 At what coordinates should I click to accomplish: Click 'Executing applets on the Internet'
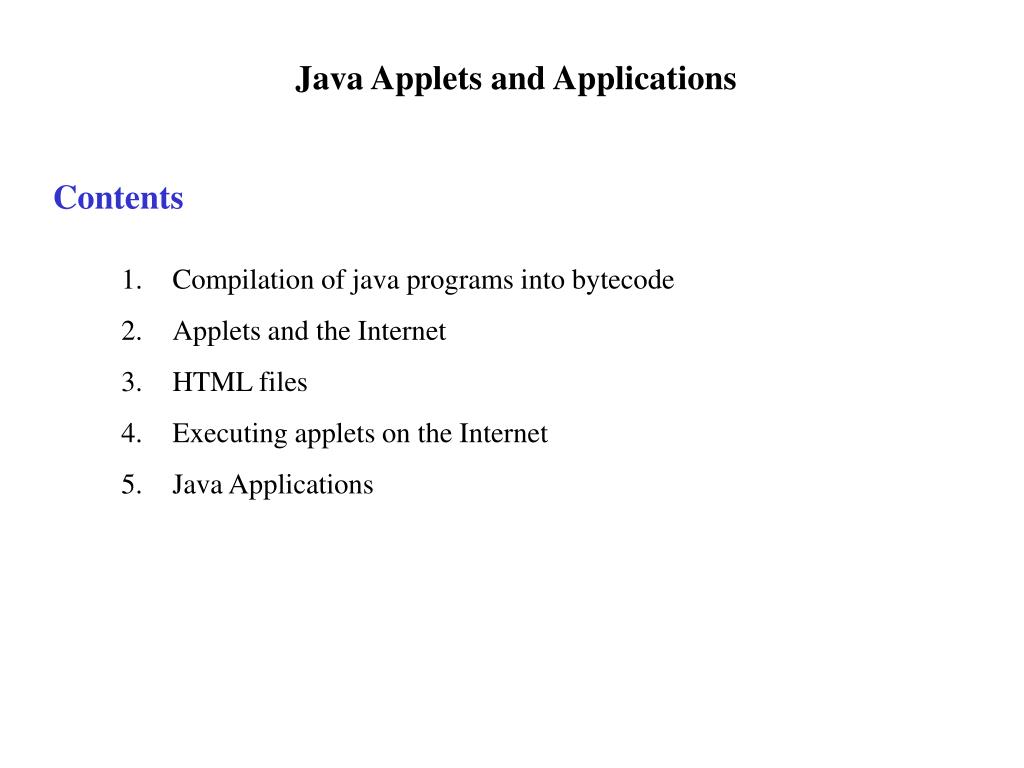pyautogui.click(x=360, y=434)
